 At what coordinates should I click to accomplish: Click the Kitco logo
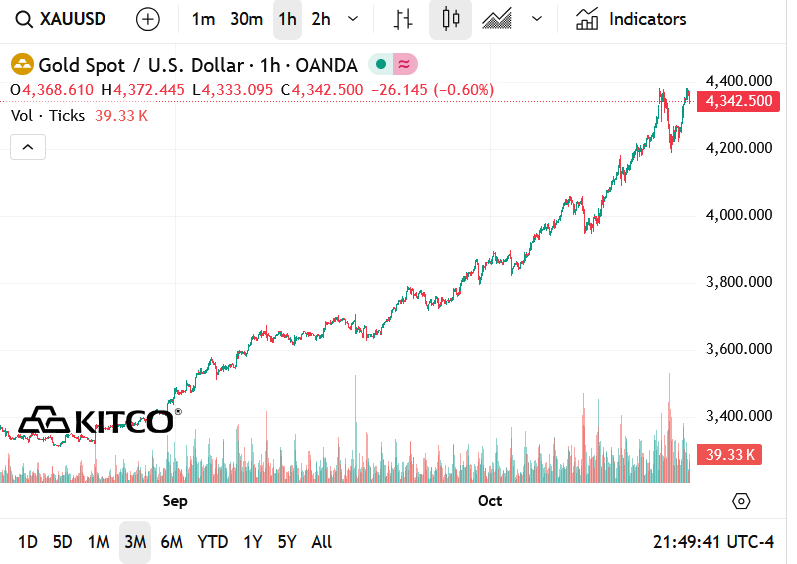pyautogui.click(x=98, y=421)
